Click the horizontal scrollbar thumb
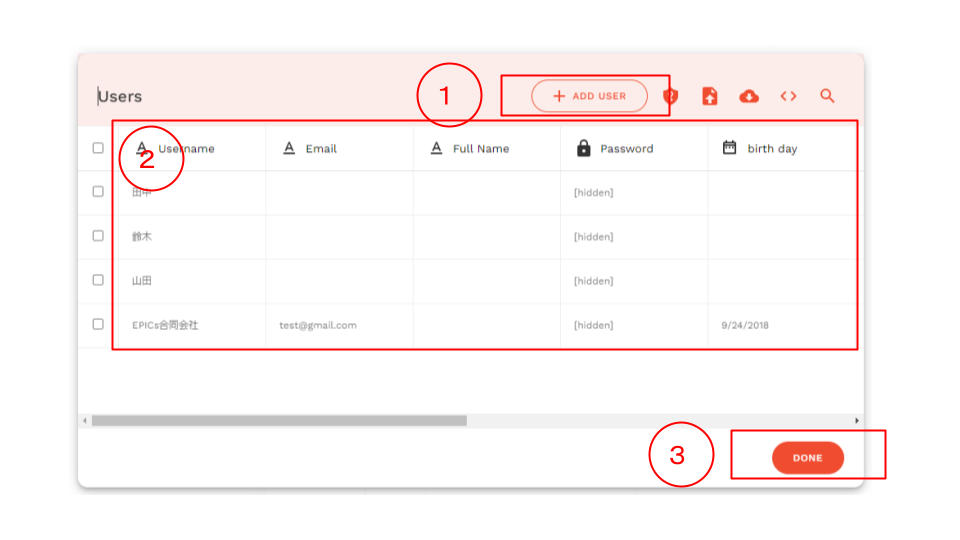This screenshot has height=540, width=960. pyautogui.click(x=279, y=421)
